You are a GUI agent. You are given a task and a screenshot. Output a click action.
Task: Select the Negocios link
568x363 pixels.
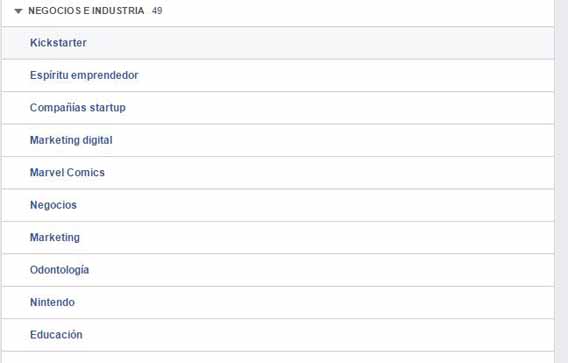click(x=53, y=205)
